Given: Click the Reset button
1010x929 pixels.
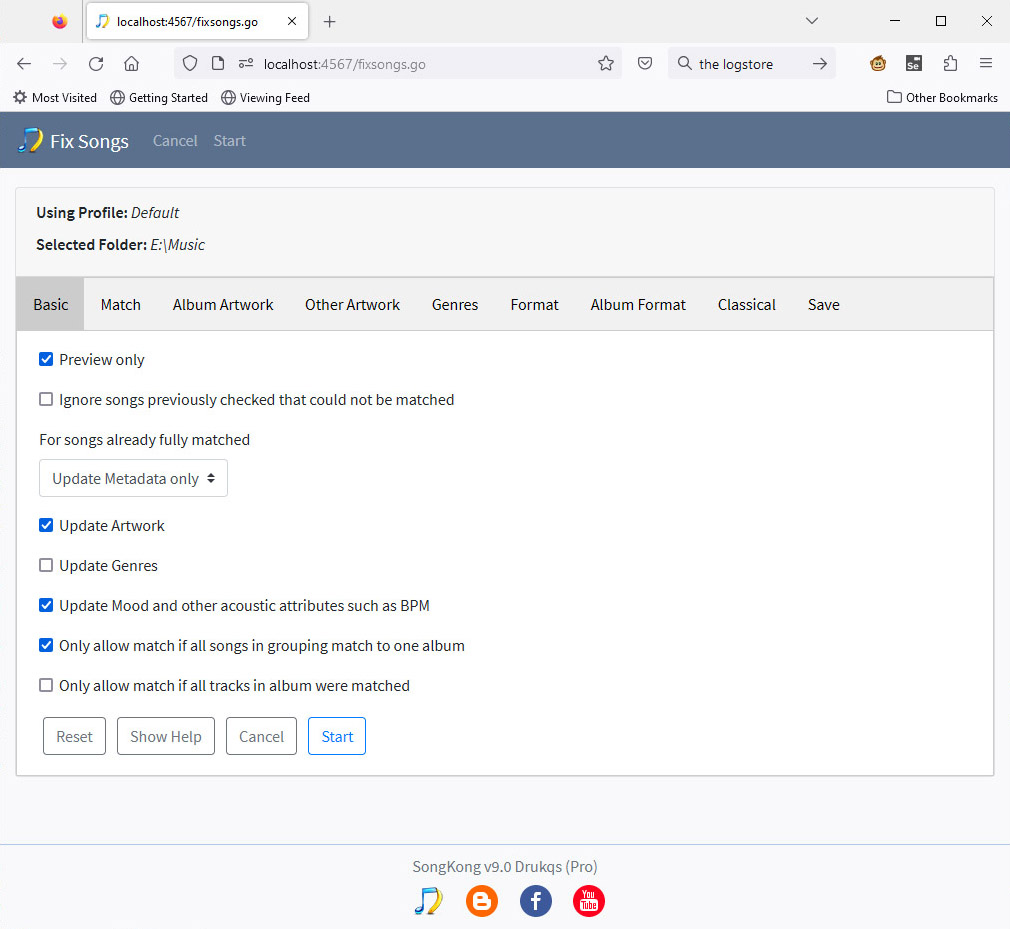Looking at the screenshot, I should click(74, 736).
